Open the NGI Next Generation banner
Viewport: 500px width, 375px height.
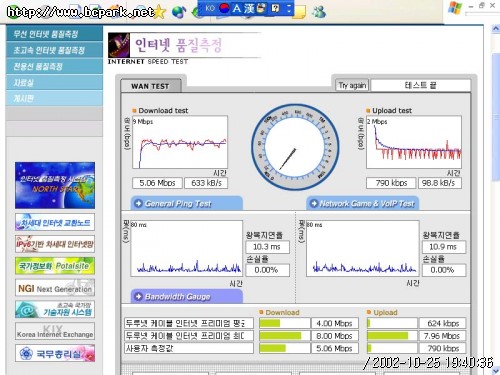(x=55, y=288)
